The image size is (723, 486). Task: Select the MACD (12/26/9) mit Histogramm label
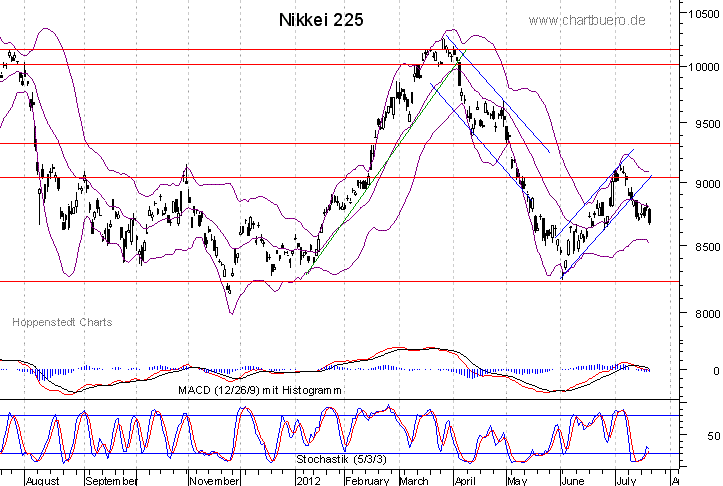[x=260, y=390]
